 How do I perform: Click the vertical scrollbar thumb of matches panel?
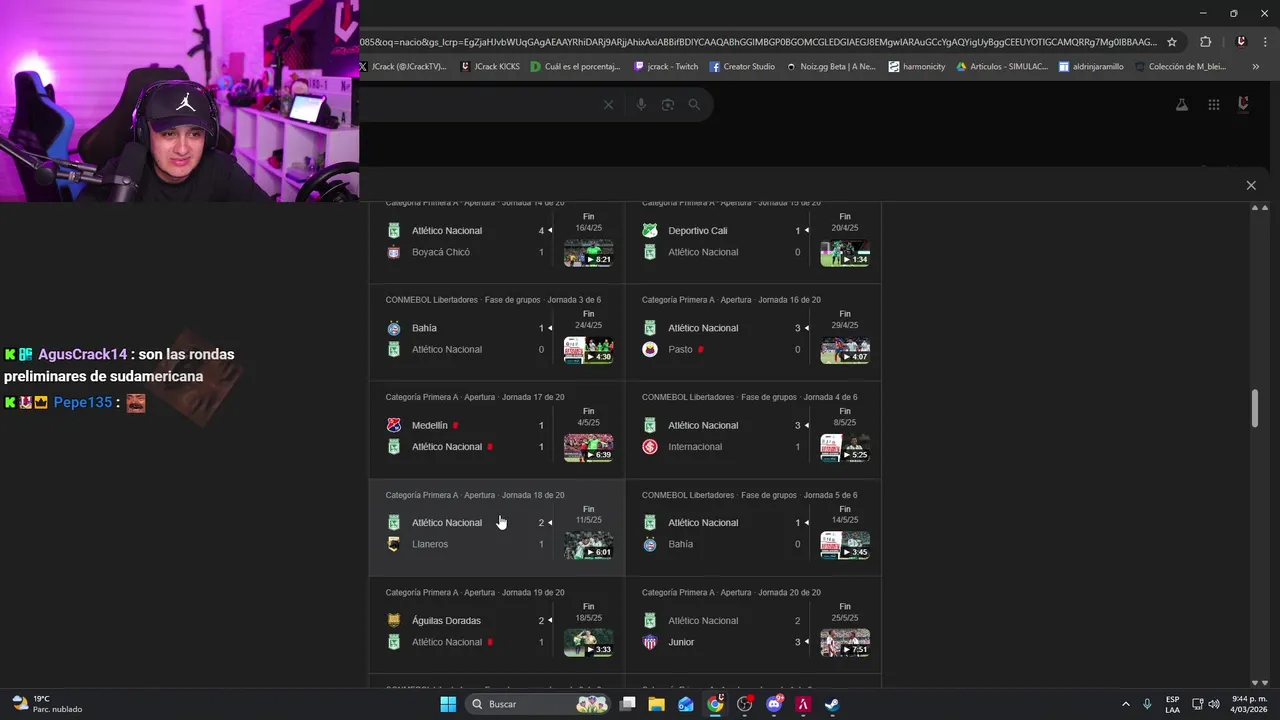tap(1255, 408)
